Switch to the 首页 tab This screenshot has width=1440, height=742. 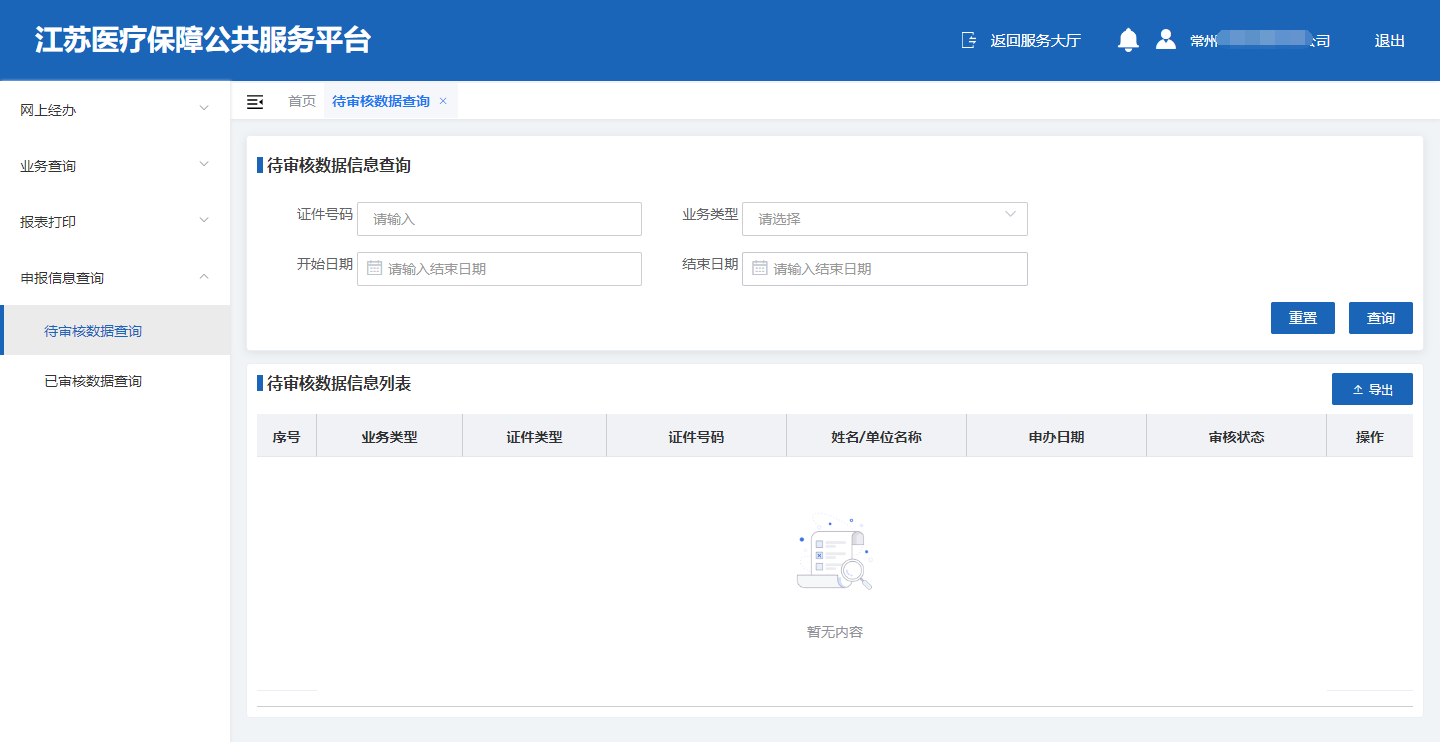point(302,101)
